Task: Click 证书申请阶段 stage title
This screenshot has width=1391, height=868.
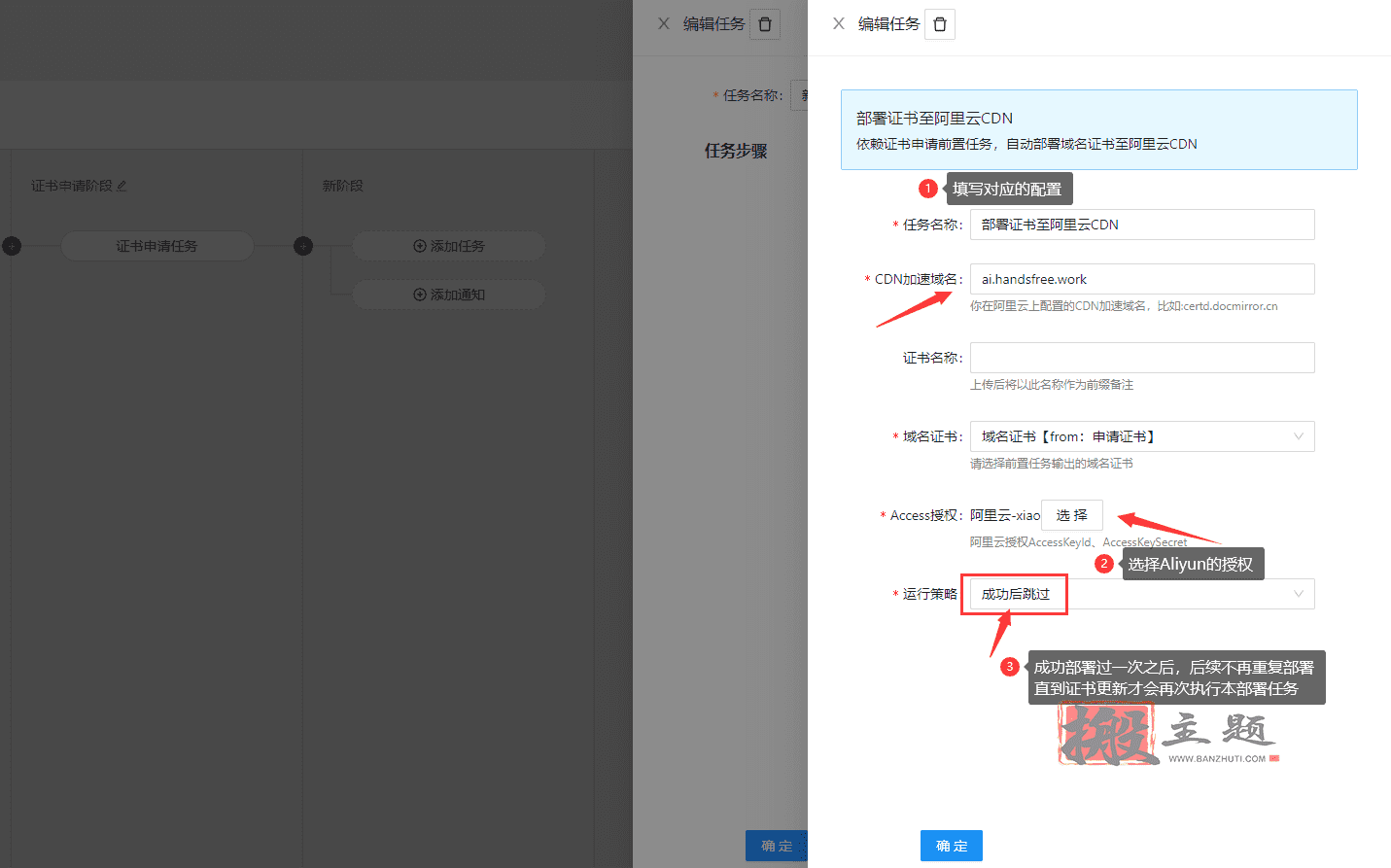Action: (x=72, y=186)
